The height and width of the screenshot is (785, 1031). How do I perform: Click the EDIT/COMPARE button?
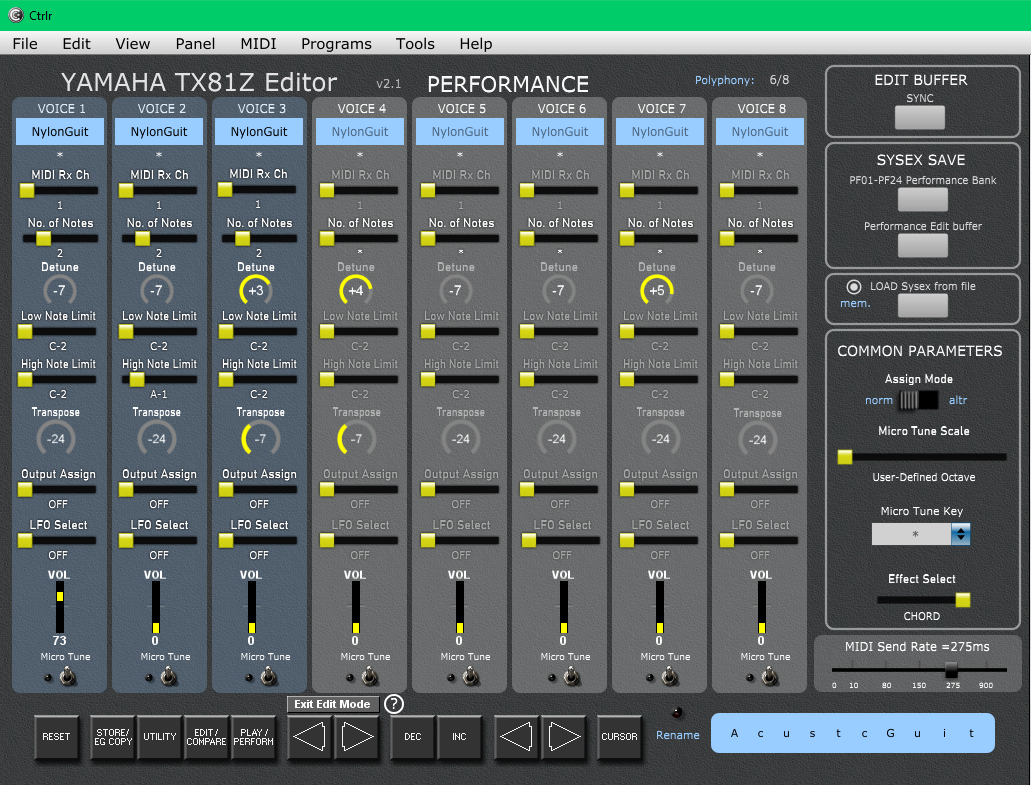tap(206, 737)
